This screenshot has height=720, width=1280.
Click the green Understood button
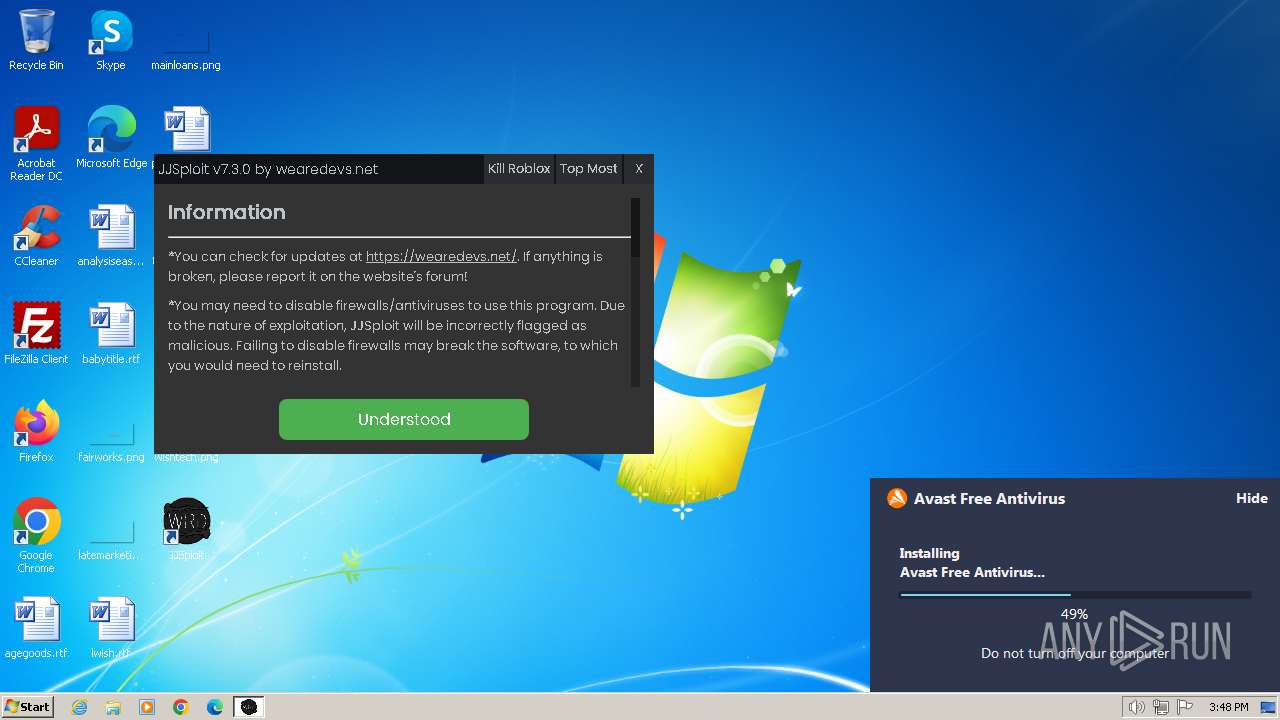tap(404, 419)
